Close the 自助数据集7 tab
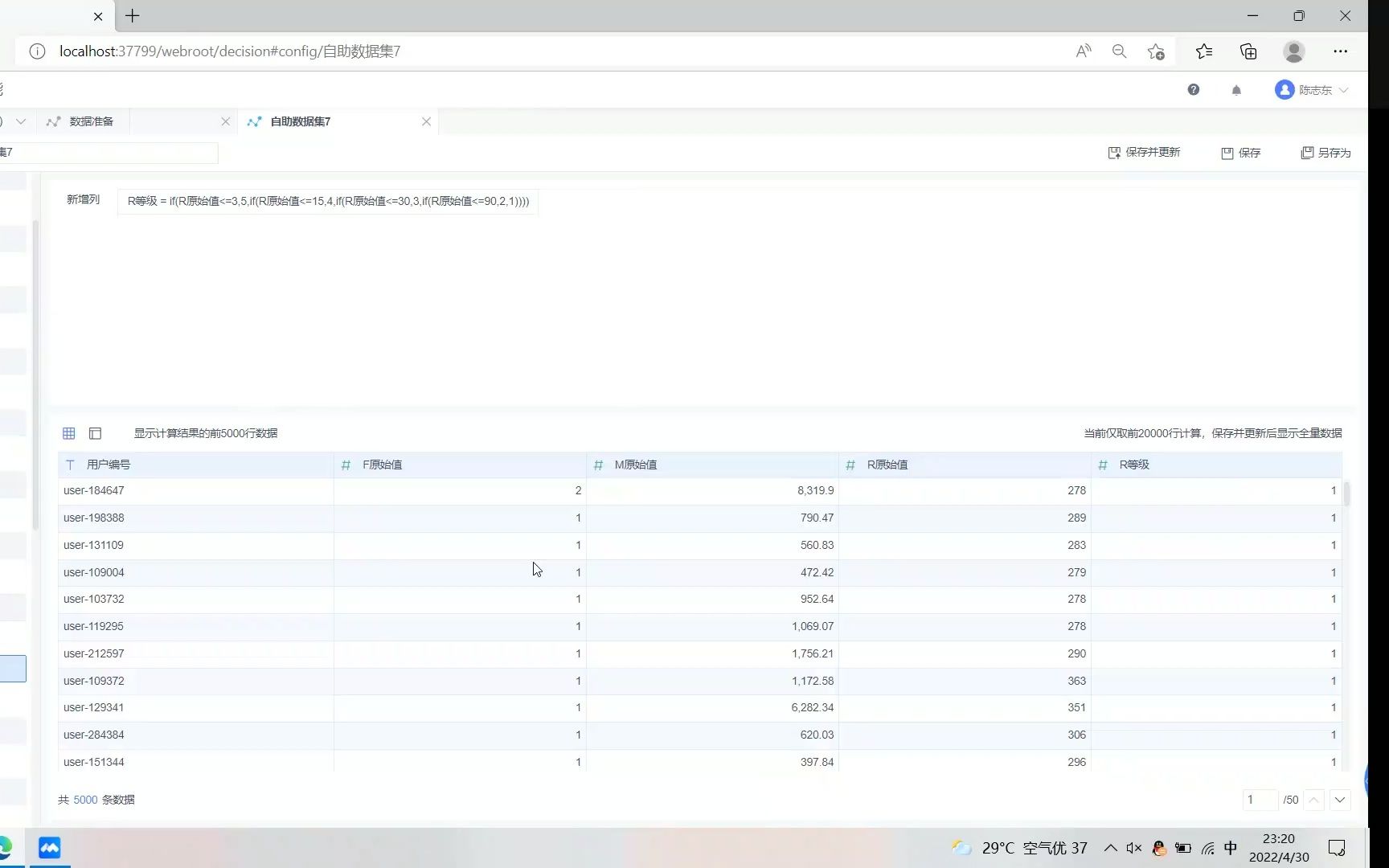This screenshot has height=868, width=1389. [426, 121]
